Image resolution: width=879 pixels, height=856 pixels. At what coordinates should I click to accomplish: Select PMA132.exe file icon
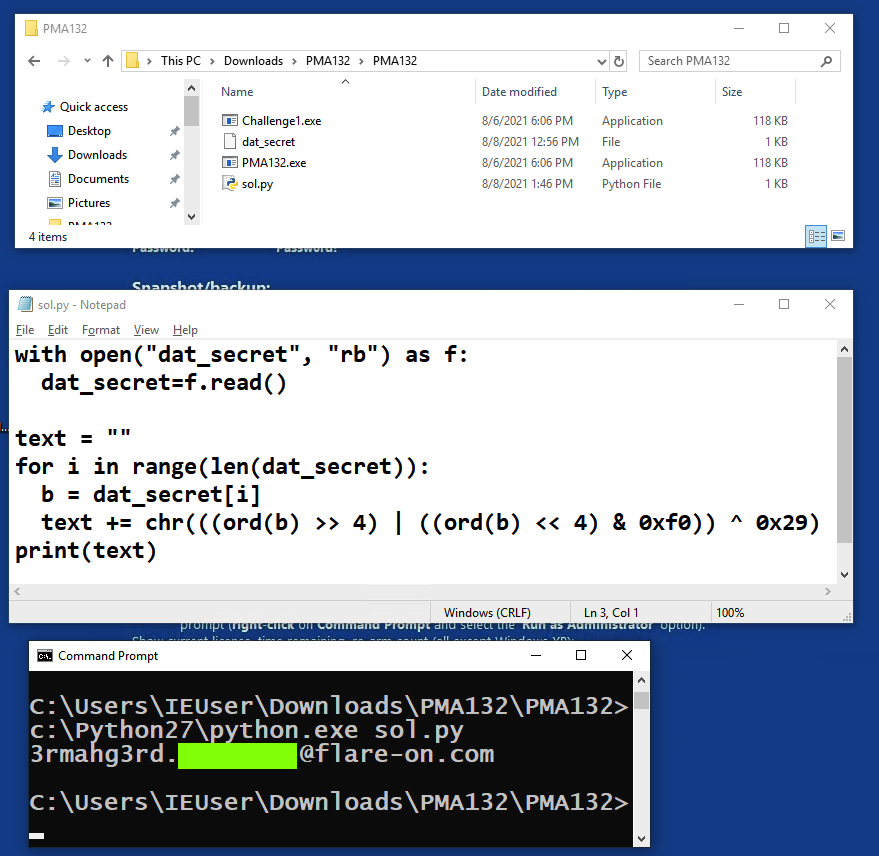click(x=230, y=163)
